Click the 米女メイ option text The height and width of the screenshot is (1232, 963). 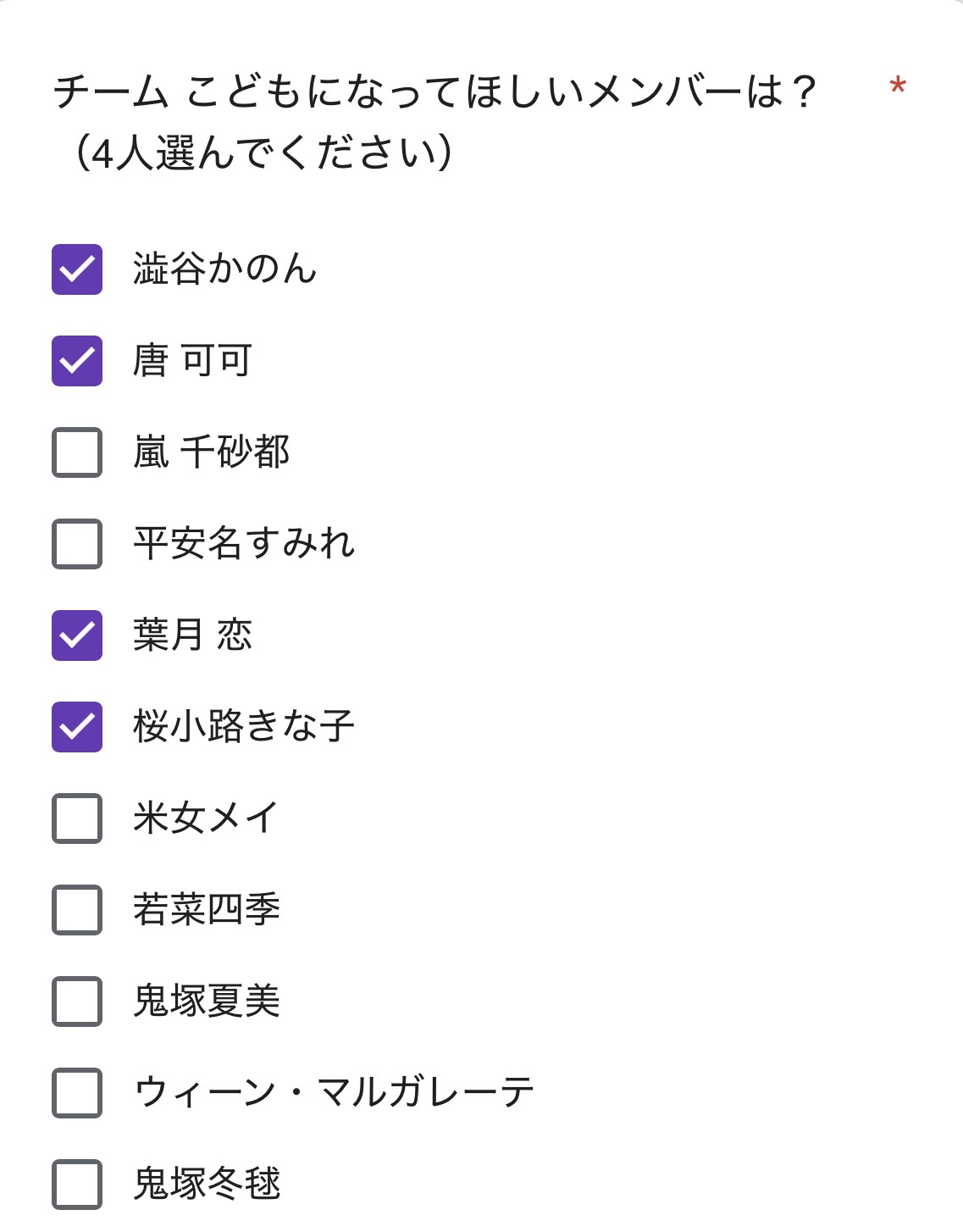click(206, 818)
